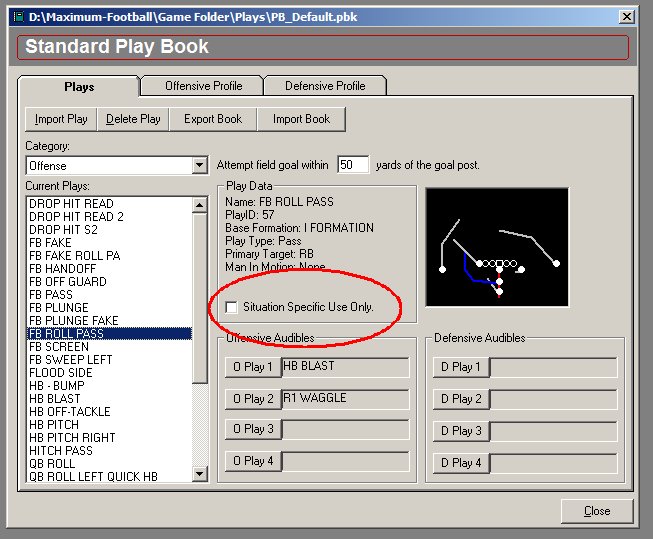Click the O Play 2 button

(x=253, y=399)
